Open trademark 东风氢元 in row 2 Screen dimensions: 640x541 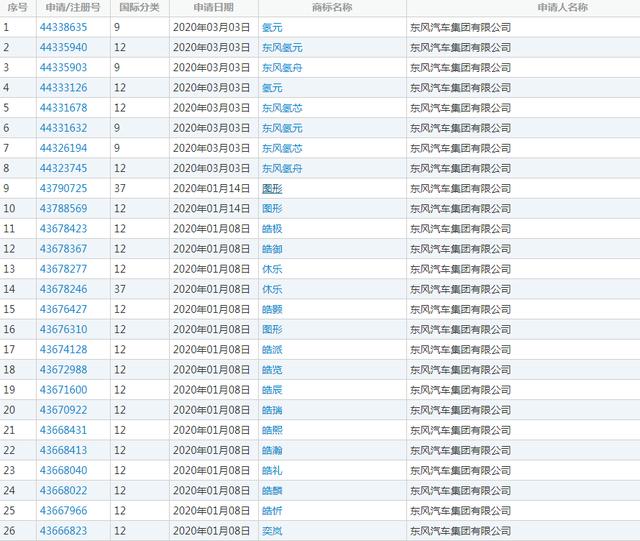pyautogui.click(x=282, y=47)
